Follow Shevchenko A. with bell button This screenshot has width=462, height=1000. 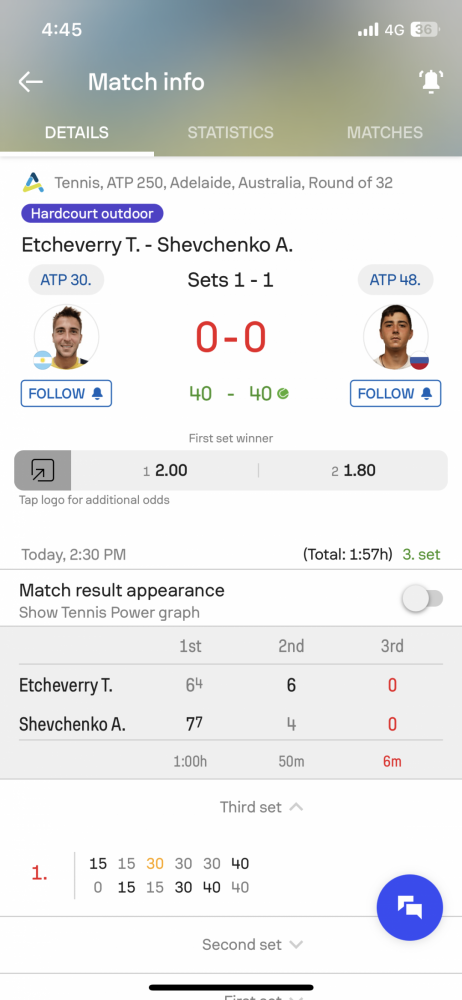coord(396,393)
